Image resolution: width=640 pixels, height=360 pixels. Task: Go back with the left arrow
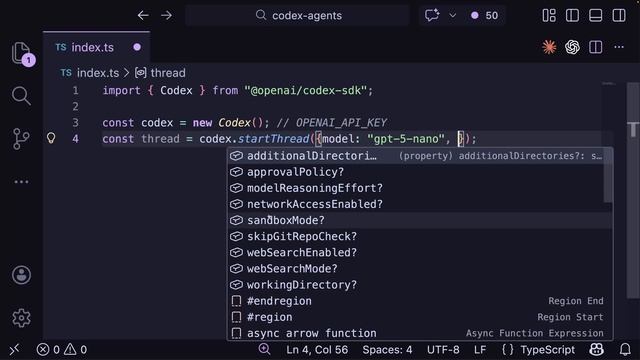point(143,16)
